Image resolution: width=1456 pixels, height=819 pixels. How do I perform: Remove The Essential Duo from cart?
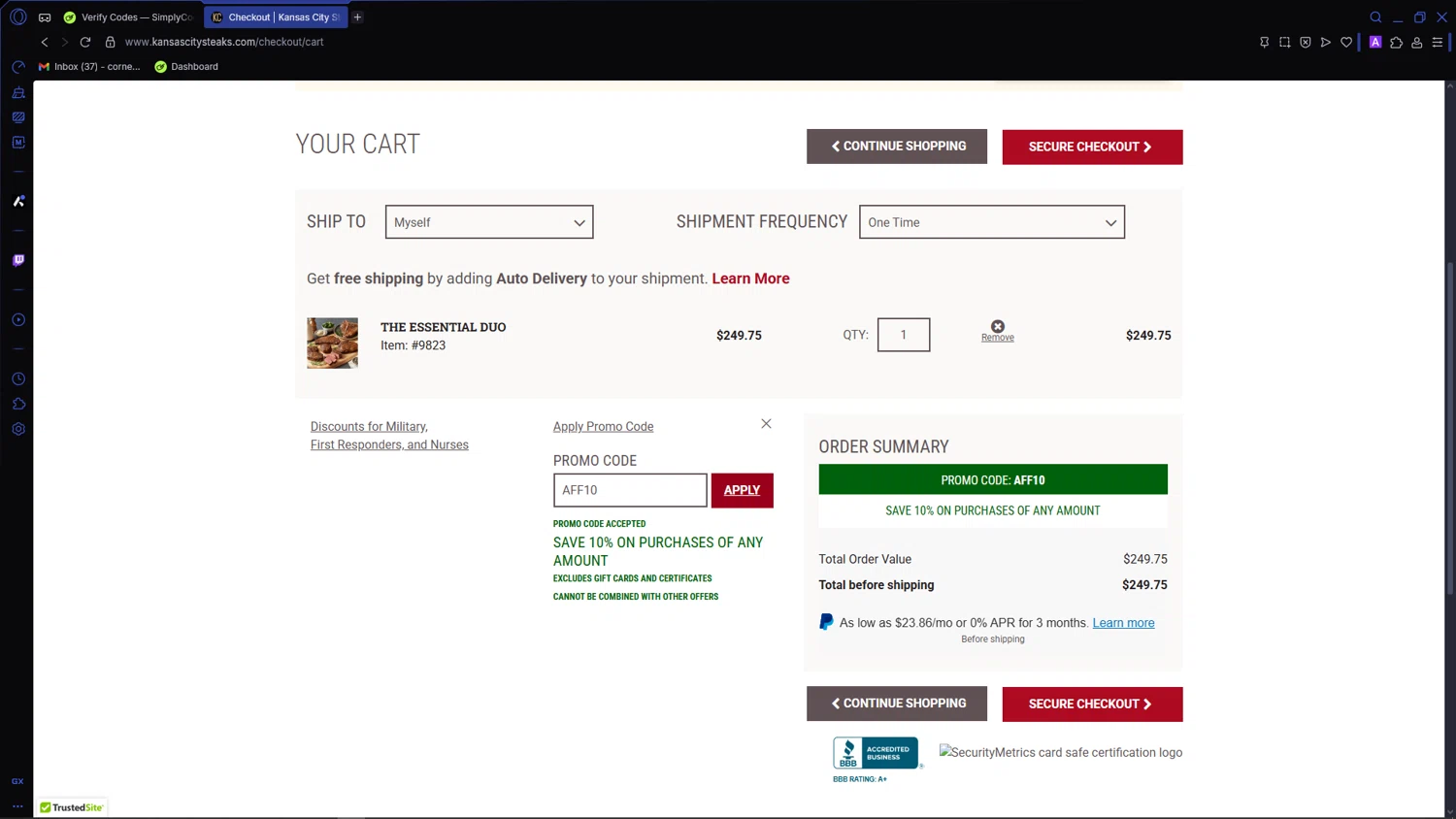coord(998,331)
